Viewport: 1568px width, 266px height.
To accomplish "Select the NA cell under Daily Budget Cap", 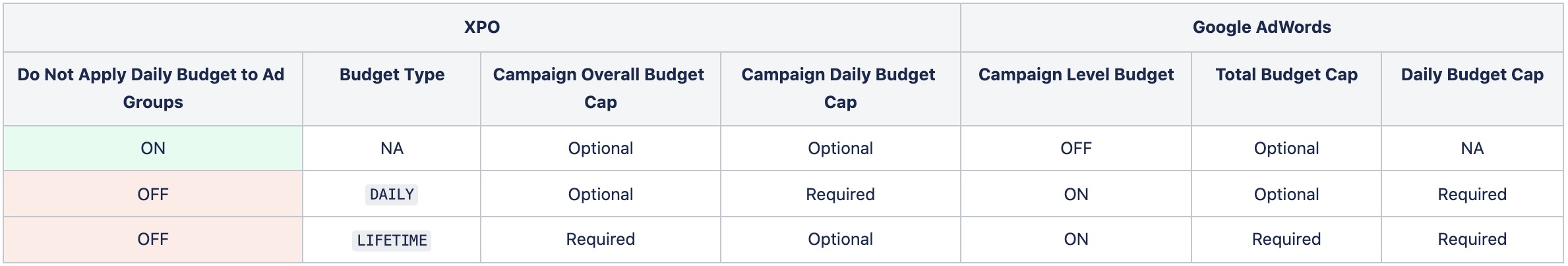I will tap(1472, 148).
